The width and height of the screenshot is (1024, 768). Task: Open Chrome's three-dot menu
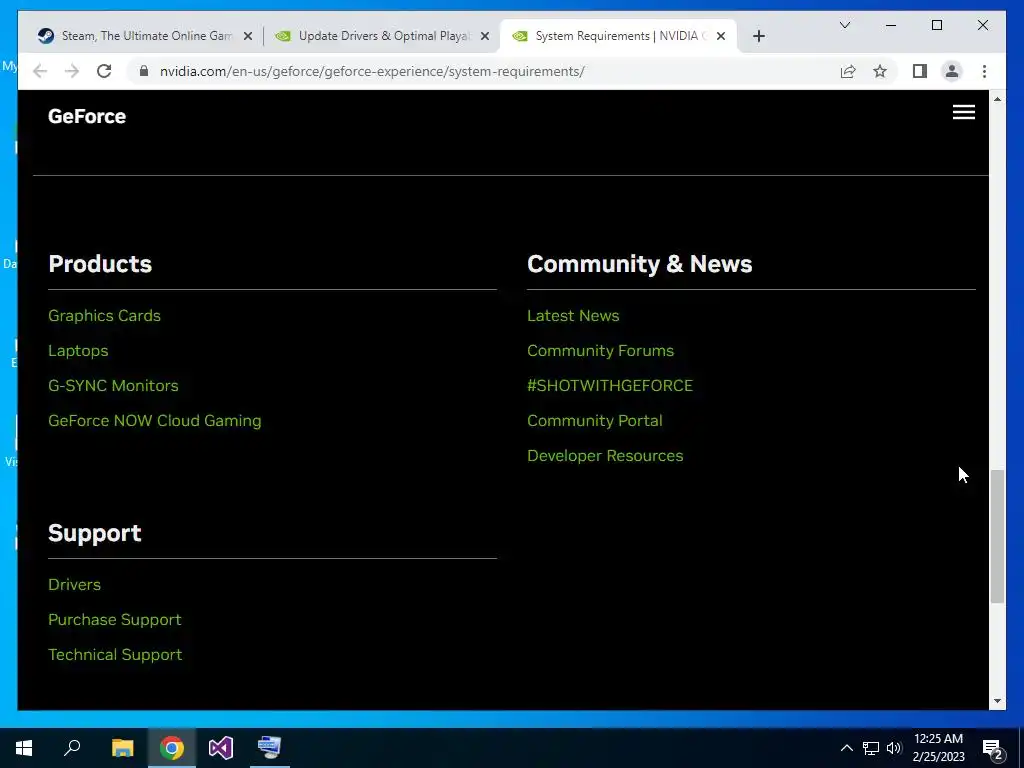tap(984, 71)
